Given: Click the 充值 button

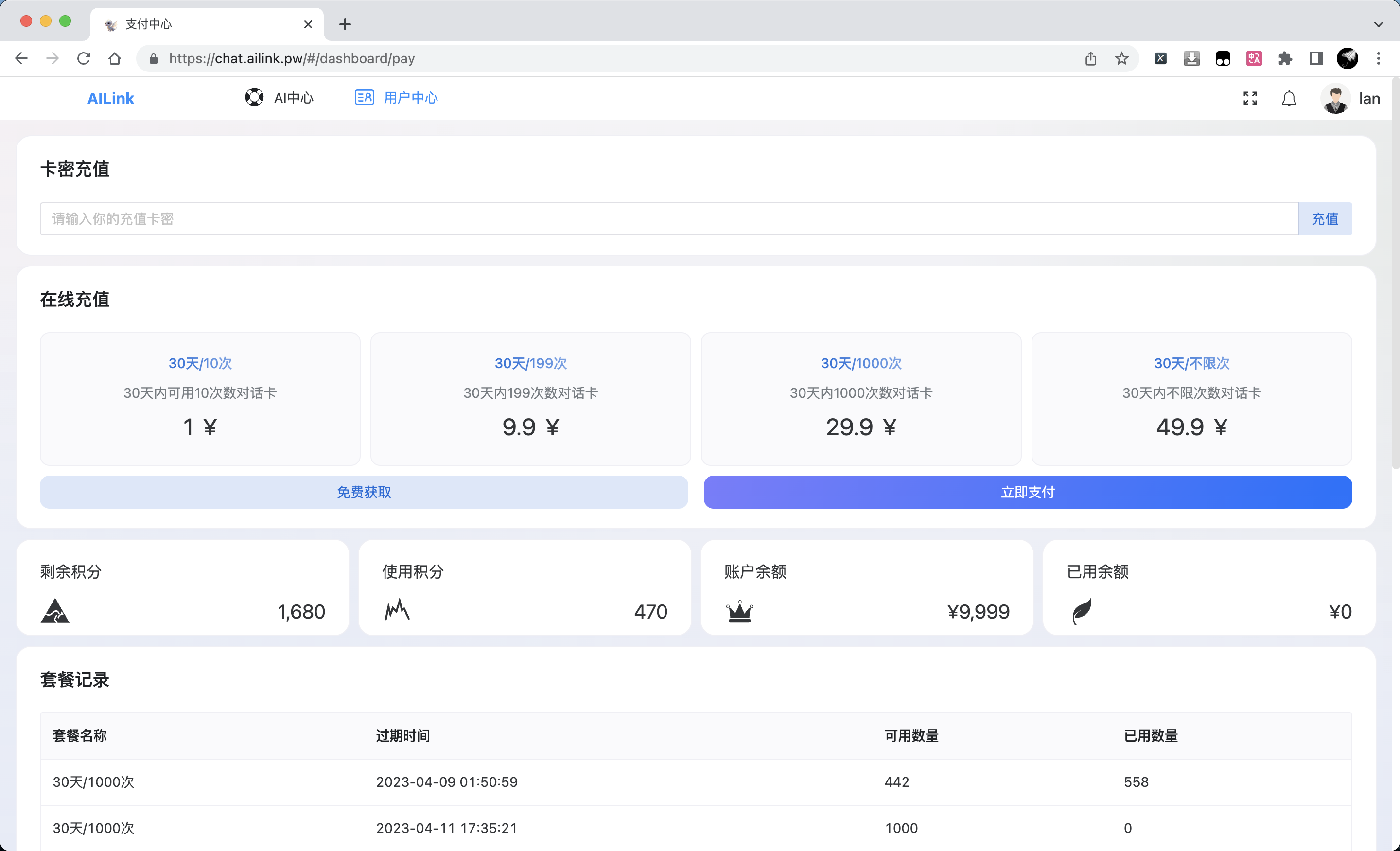Looking at the screenshot, I should [x=1325, y=219].
